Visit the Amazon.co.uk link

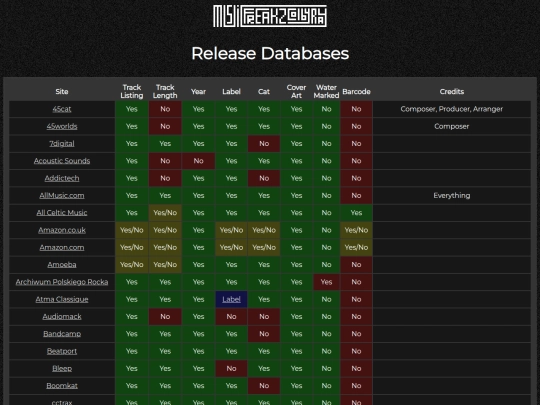point(62,230)
